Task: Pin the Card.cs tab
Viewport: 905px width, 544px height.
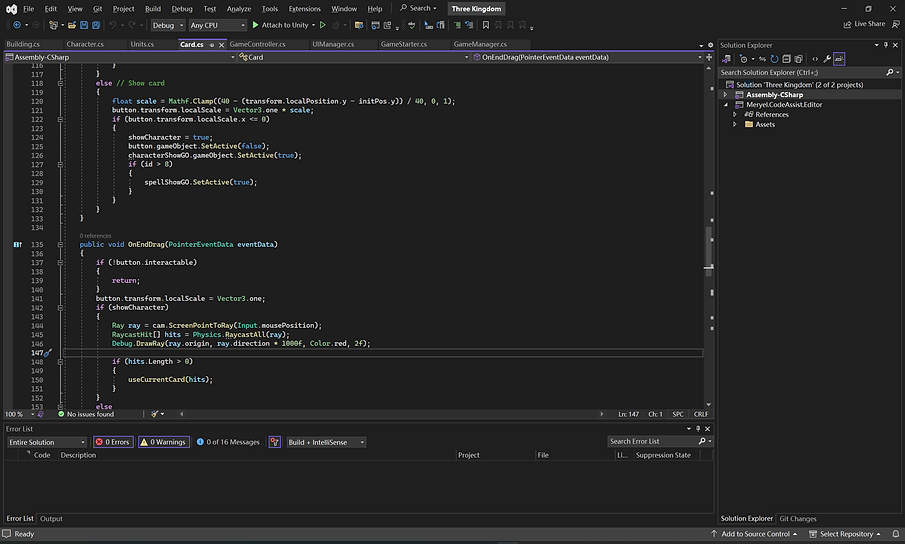Action: pos(212,44)
